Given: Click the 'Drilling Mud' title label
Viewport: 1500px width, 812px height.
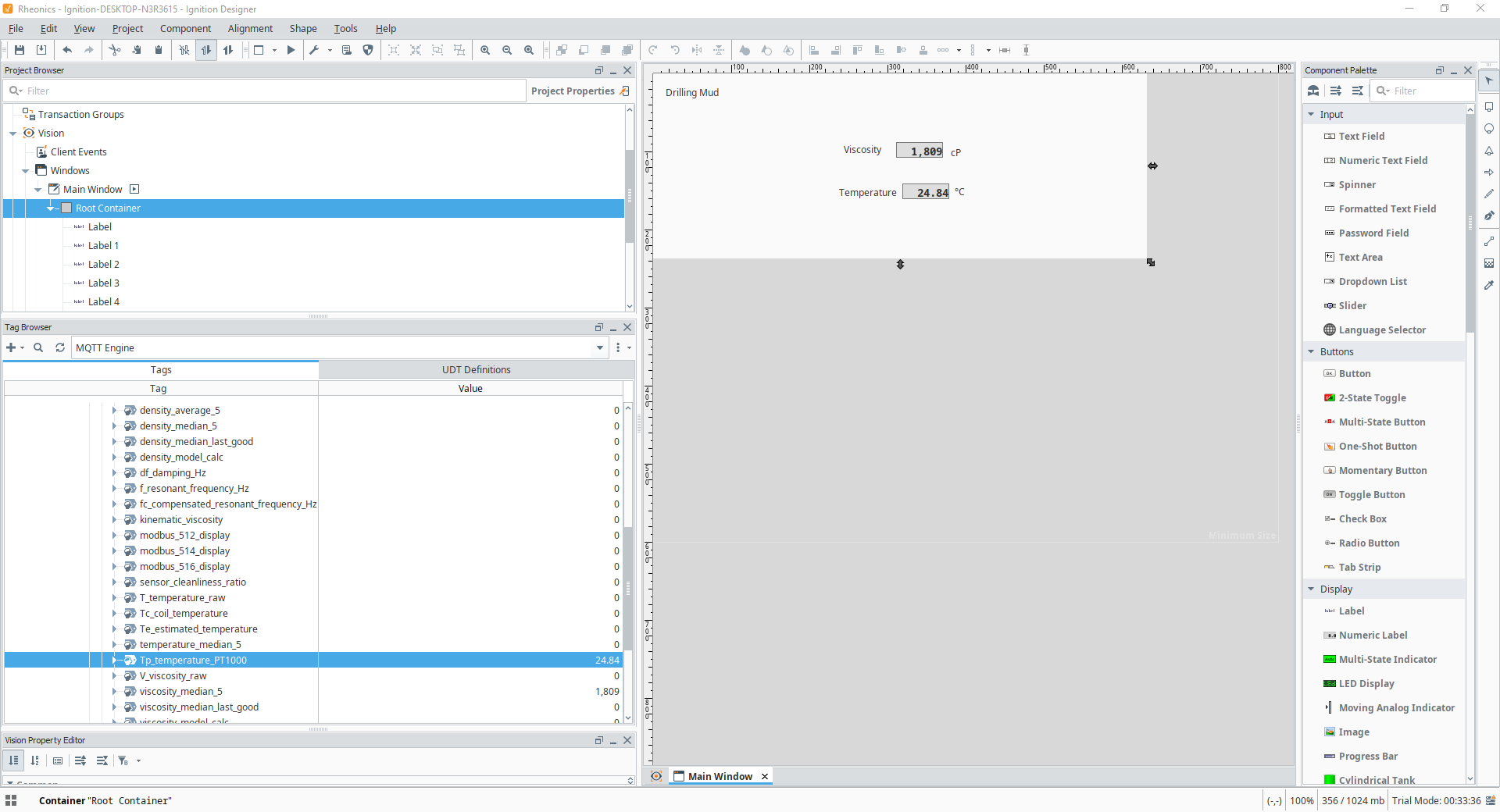Looking at the screenshot, I should 692,92.
